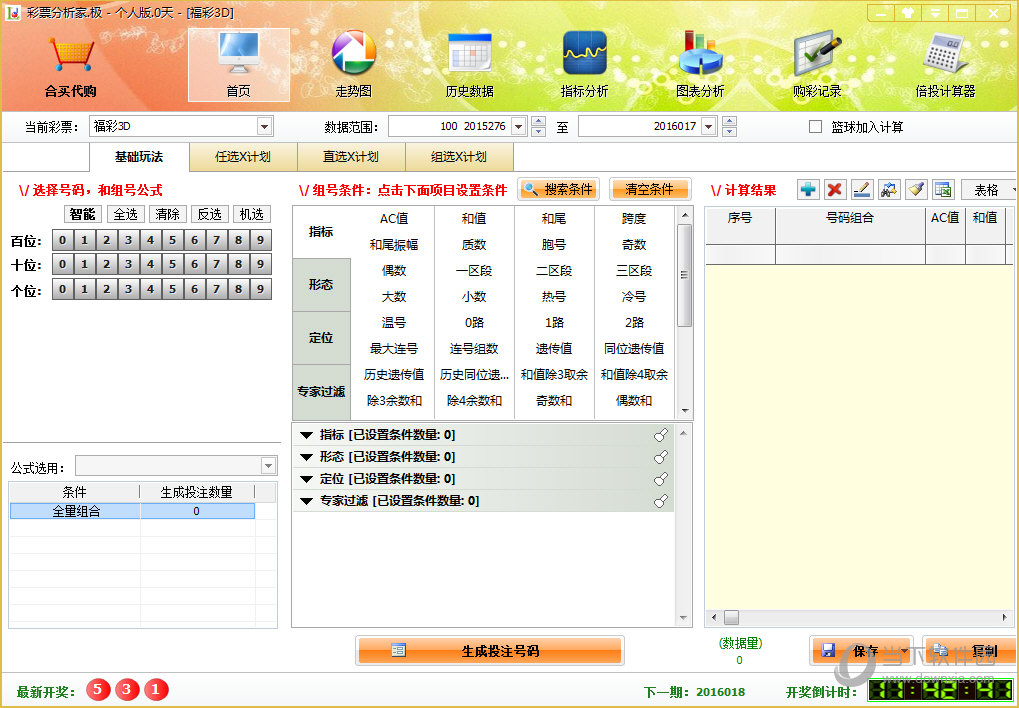The height and width of the screenshot is (708, 1019).
Task: Click the 搜索条件 button
Action: point(559,189)
